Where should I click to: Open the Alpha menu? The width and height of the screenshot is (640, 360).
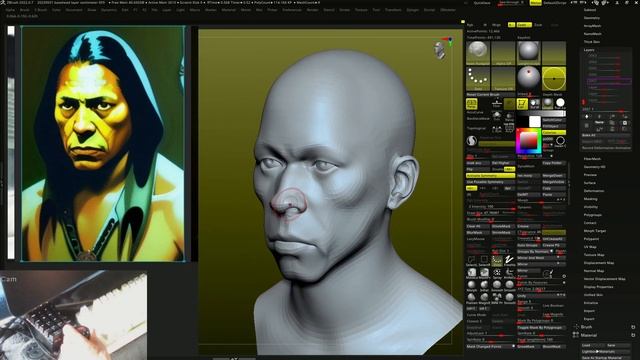click(x=10, y=10)
